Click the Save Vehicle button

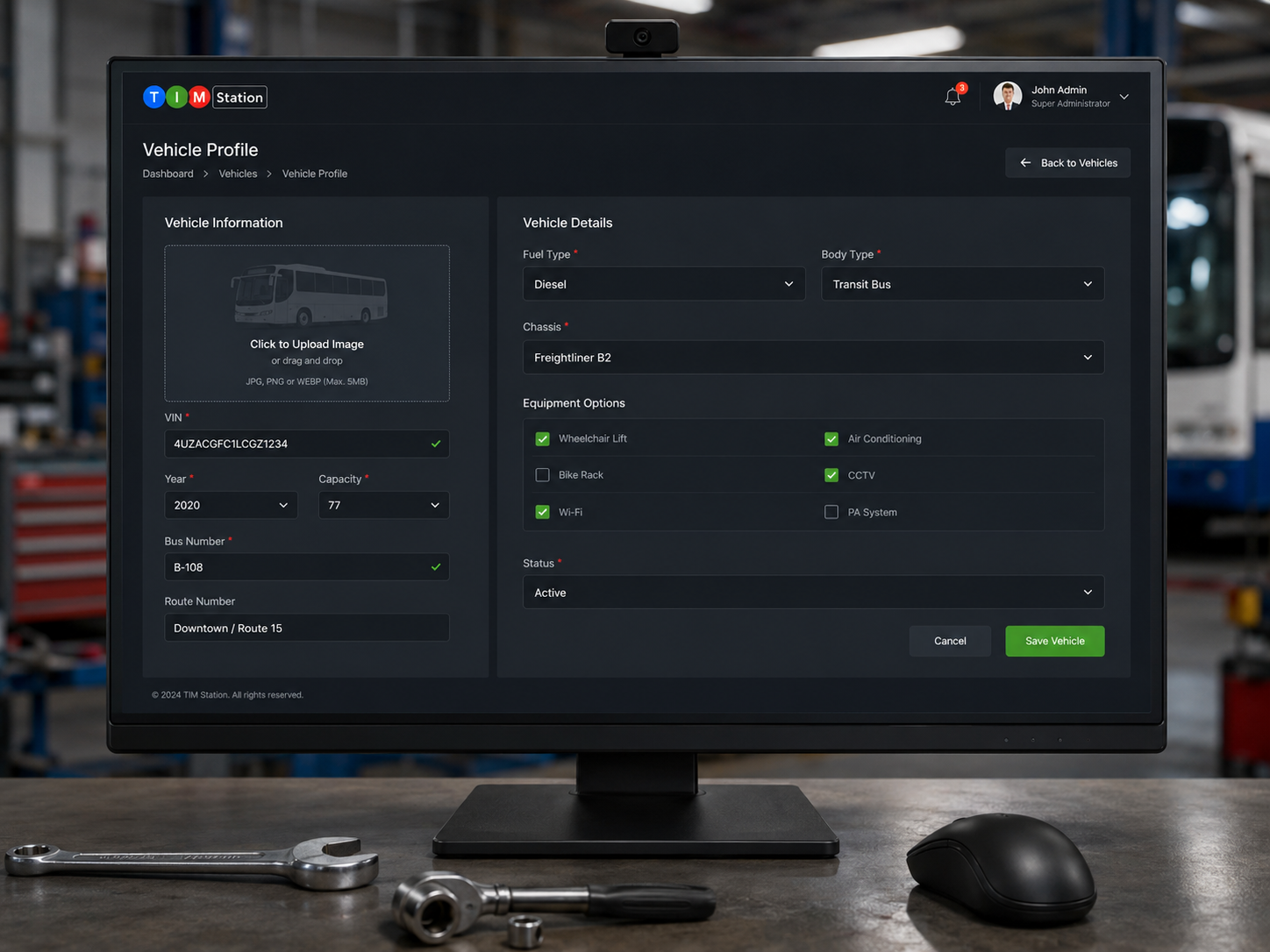[x=1054, y=641]
